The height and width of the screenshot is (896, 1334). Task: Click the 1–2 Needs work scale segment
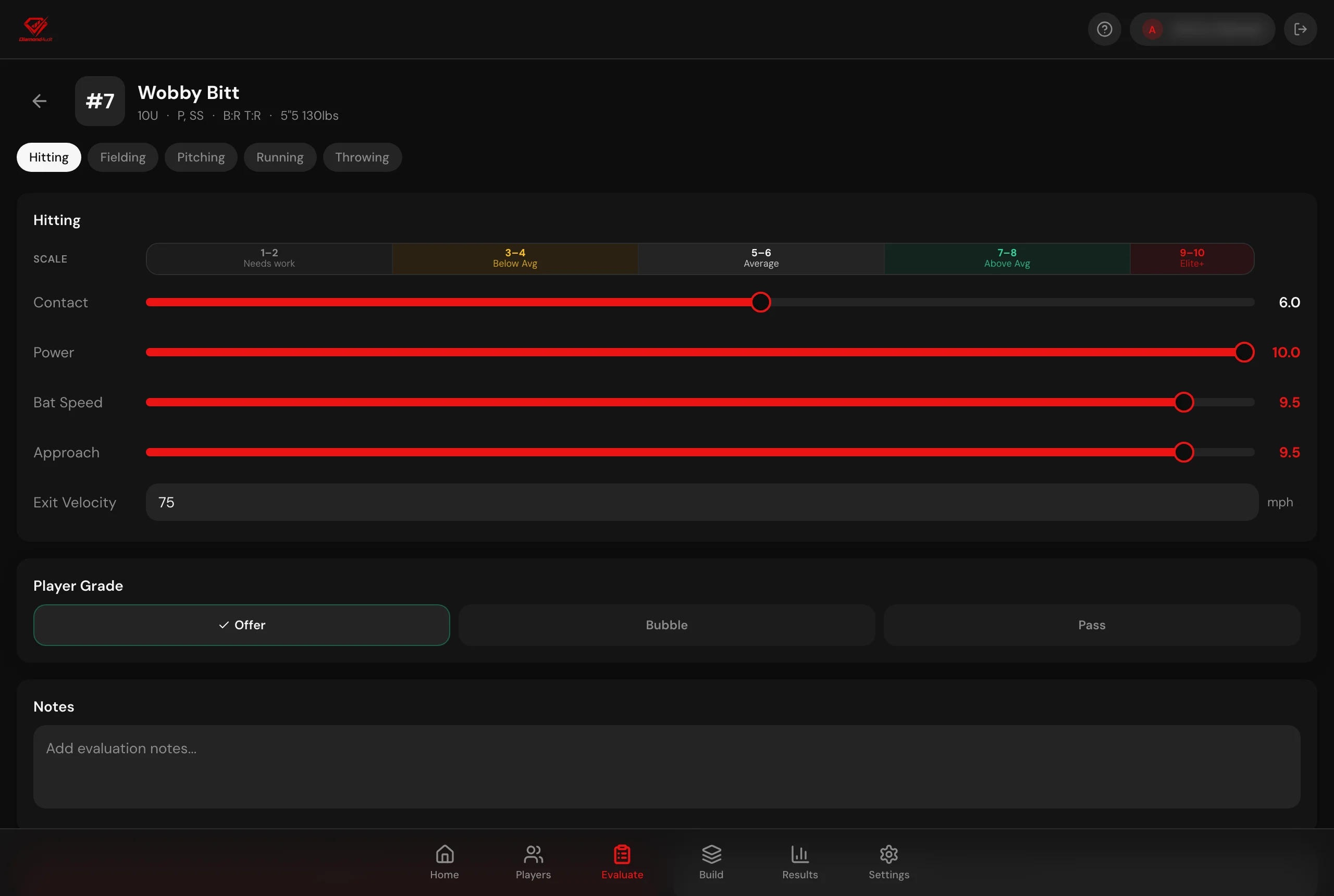[269, 258]
